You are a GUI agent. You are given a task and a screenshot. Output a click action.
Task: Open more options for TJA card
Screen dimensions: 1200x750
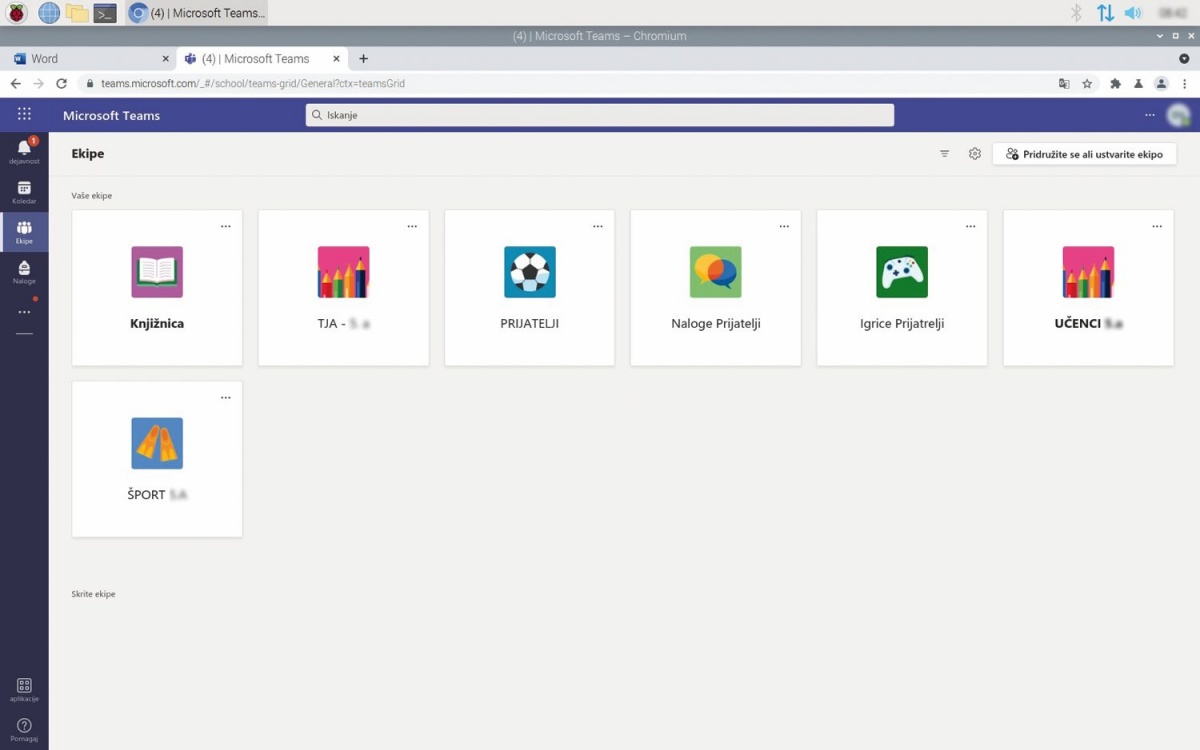click(412, 226)
